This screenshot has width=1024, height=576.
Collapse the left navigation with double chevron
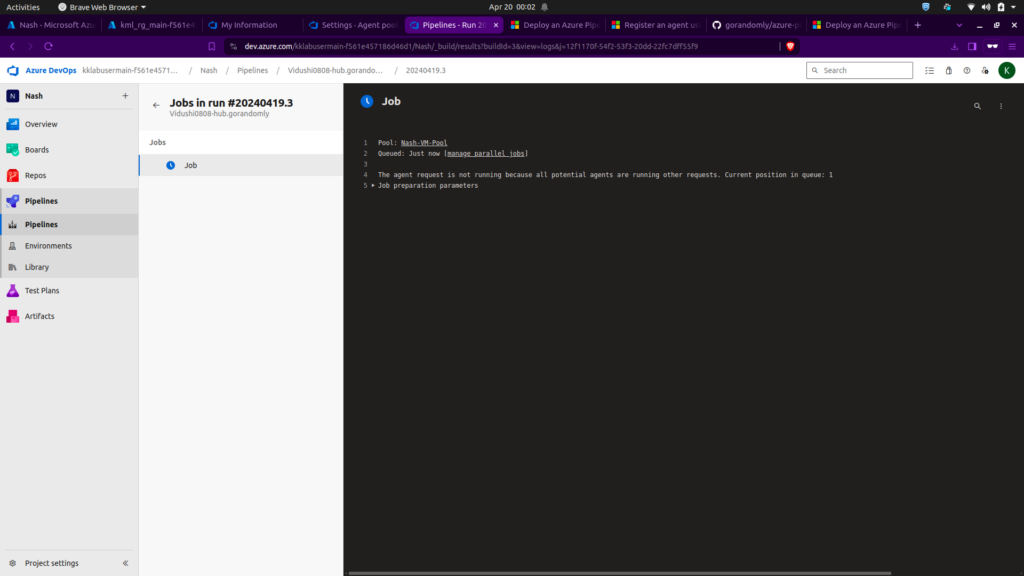tap(125, 563)
